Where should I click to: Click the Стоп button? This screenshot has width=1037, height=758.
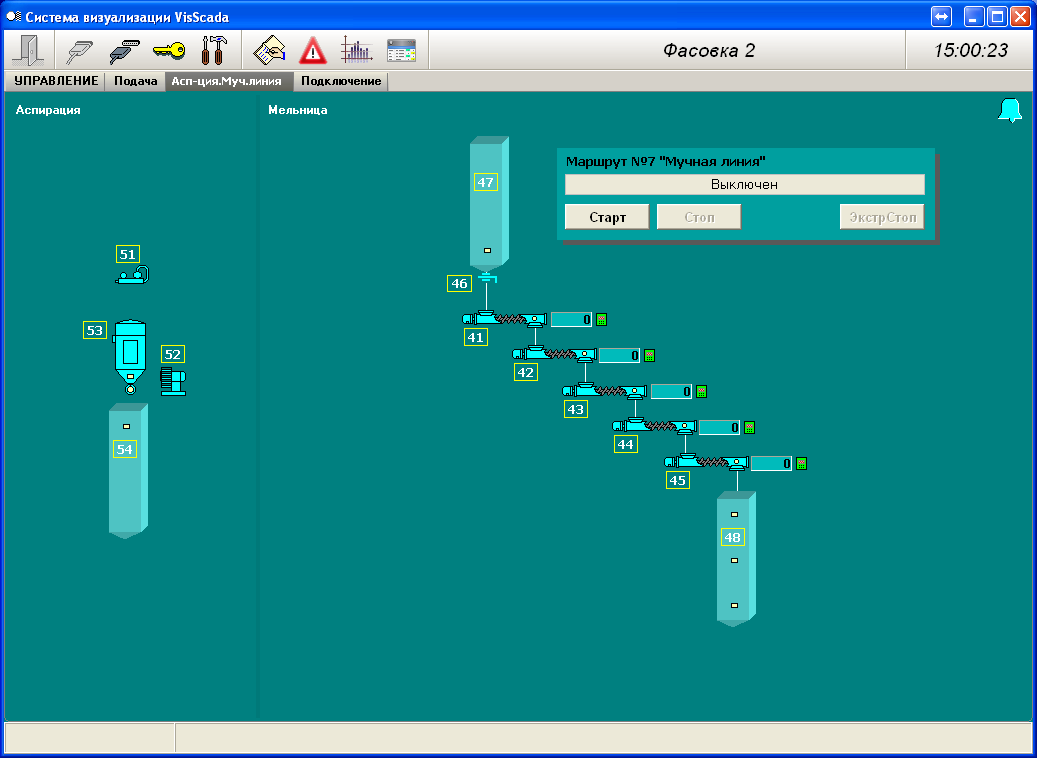(x=699, y=217)
